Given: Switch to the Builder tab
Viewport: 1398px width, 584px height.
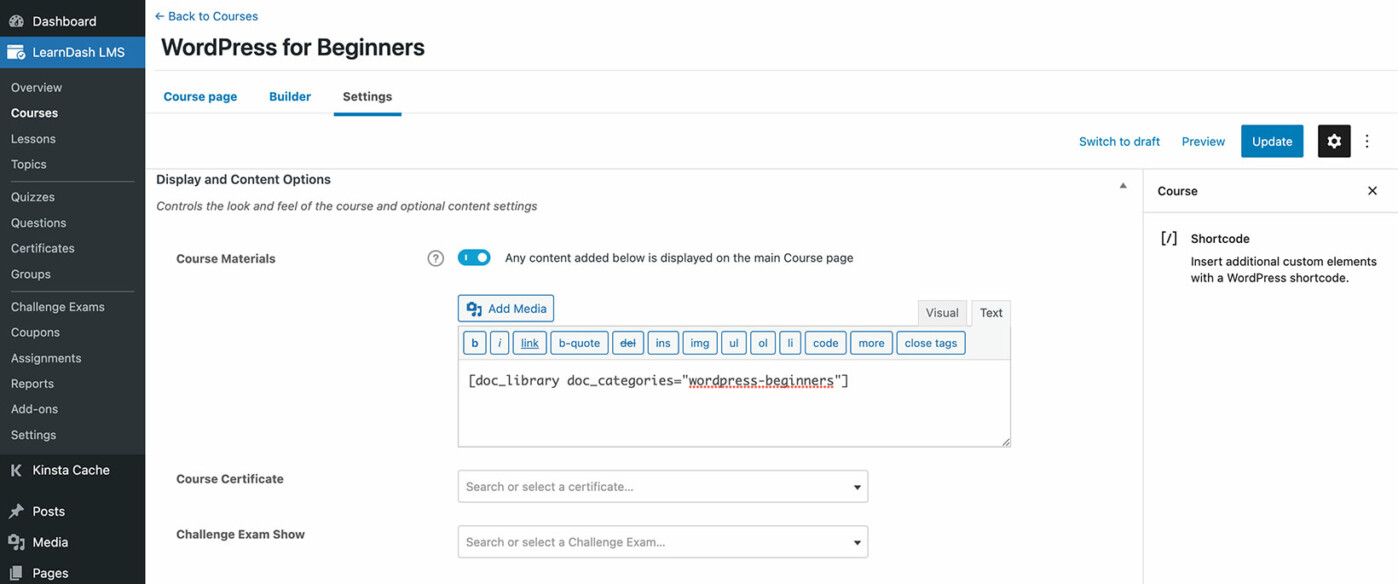Looking at the screenshot, I should 290,96.
